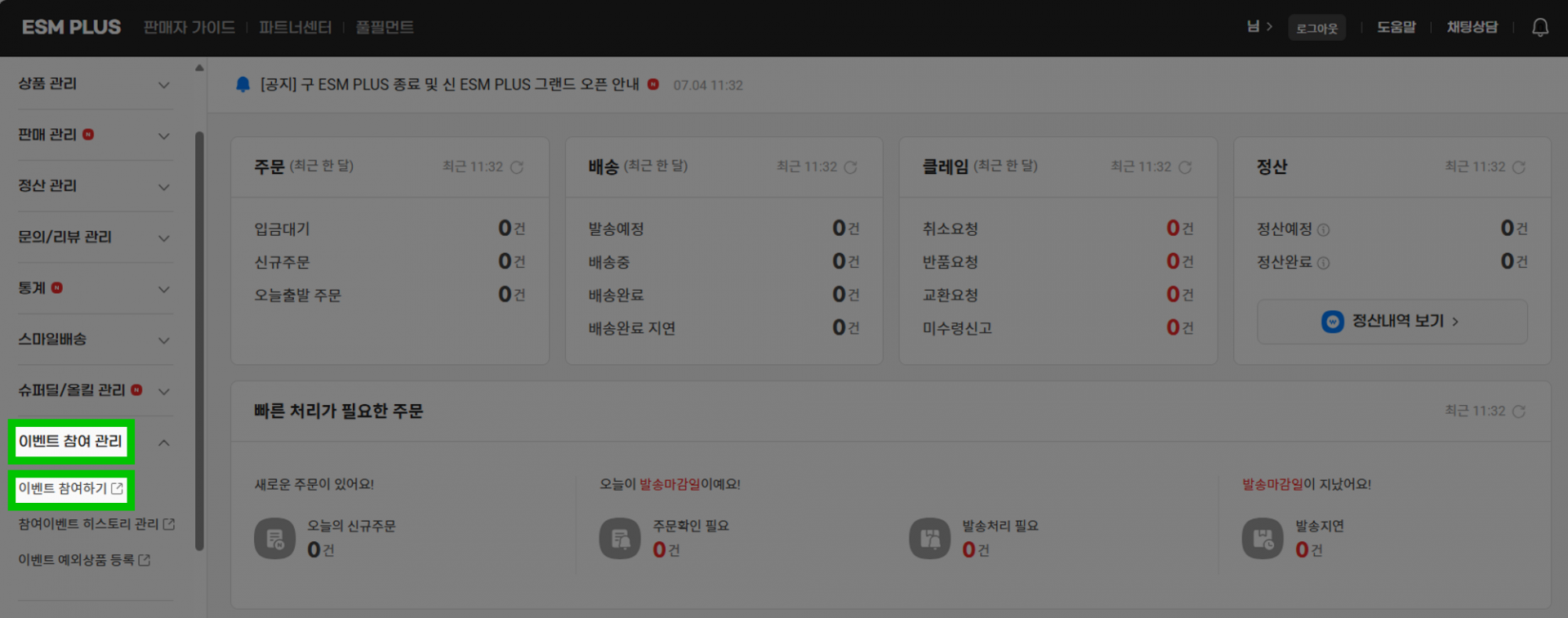Refresh the 주문 card data
Viewport: 1568px width, 618px height.
pos(517,167)
